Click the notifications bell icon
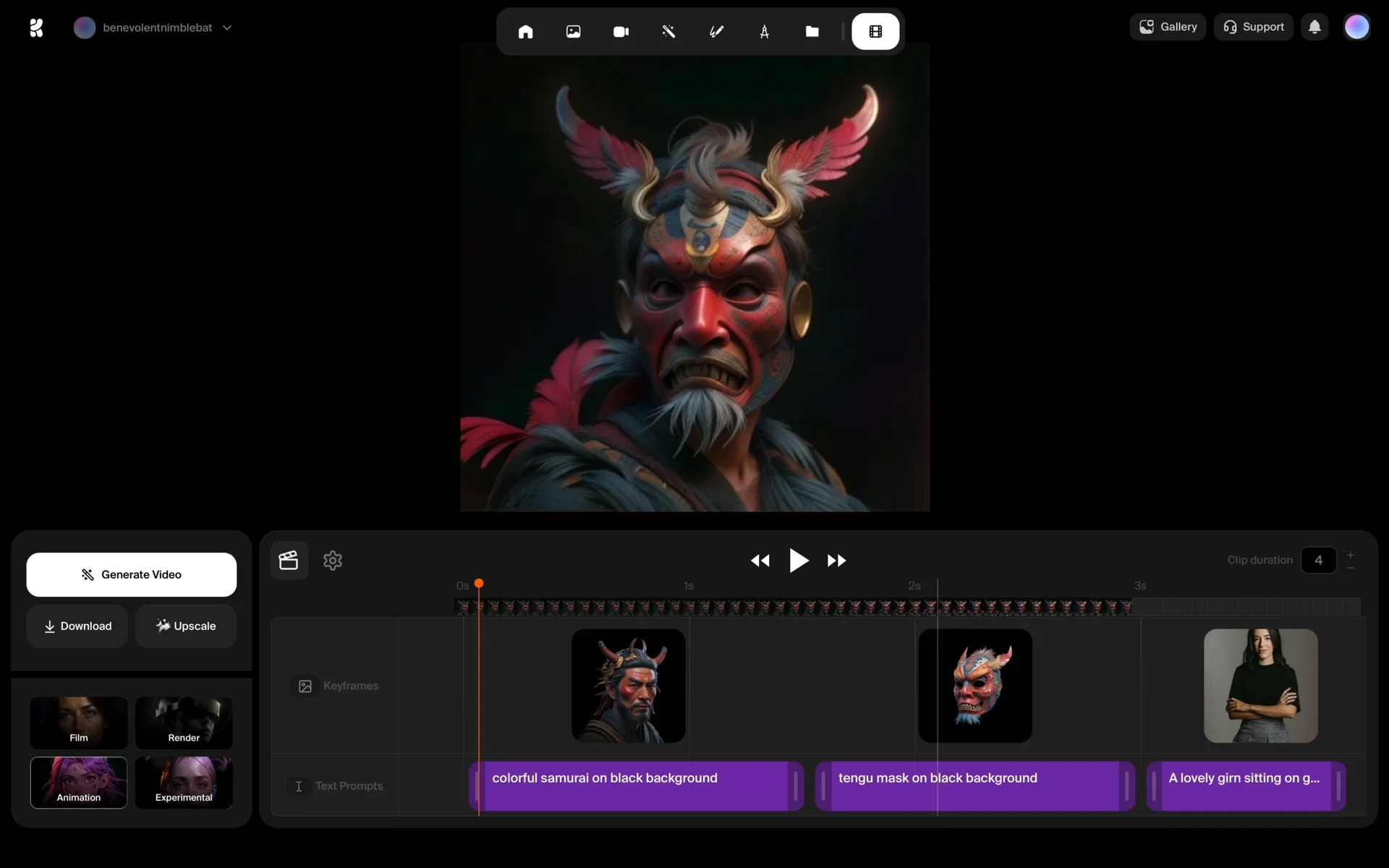 point(1314,27)
